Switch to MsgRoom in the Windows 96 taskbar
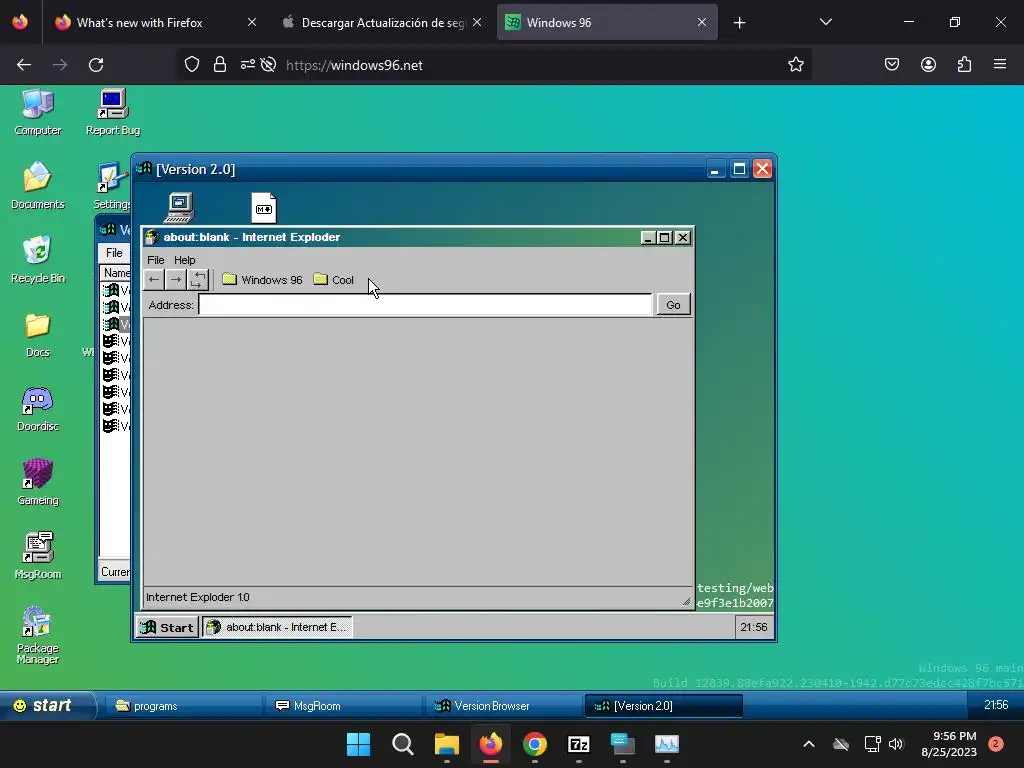This screenshot has width=1024, height=768. pos(343,706)
